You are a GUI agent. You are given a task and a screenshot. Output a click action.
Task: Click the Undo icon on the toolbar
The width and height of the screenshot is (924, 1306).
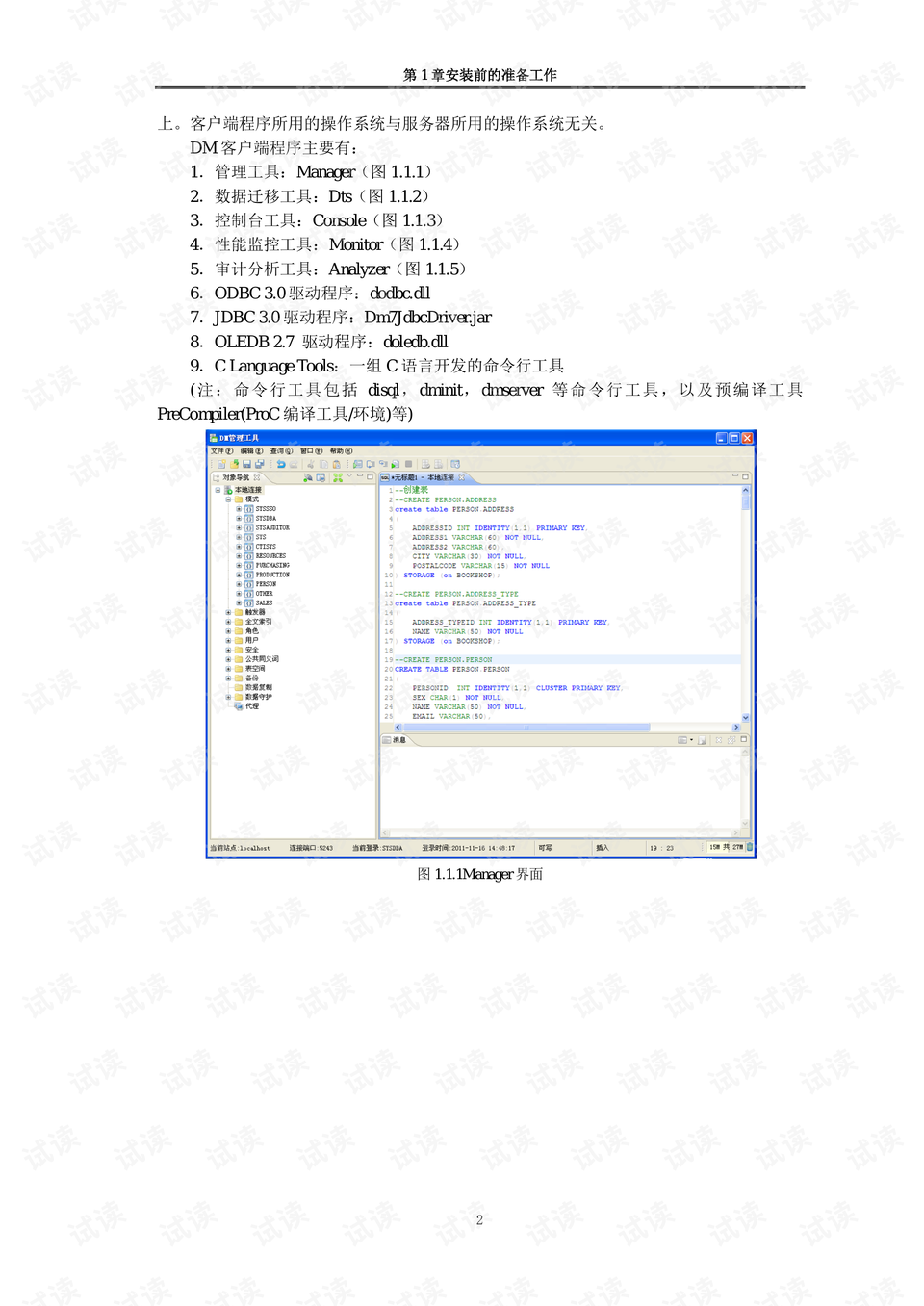point(279,463)
